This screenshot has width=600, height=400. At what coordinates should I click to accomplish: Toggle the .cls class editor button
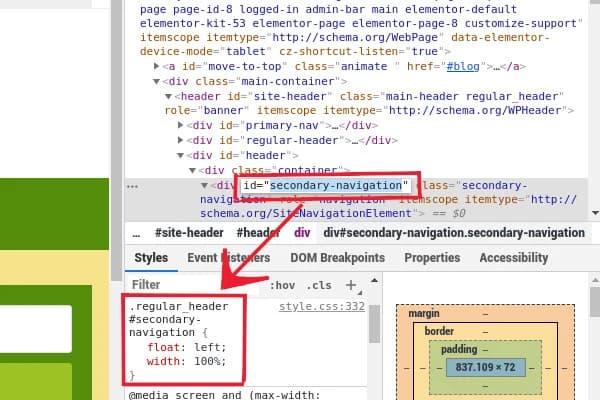click(319, 285)
